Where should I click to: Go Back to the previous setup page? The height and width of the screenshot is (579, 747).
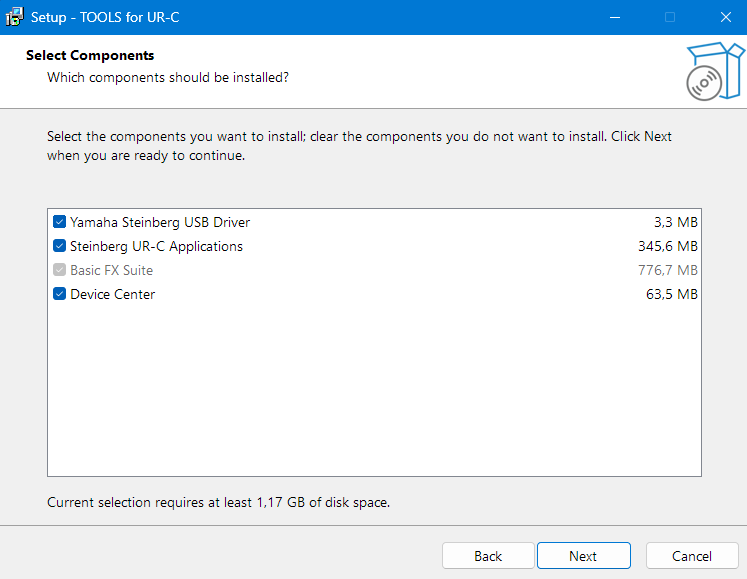(x=488, y=556)
